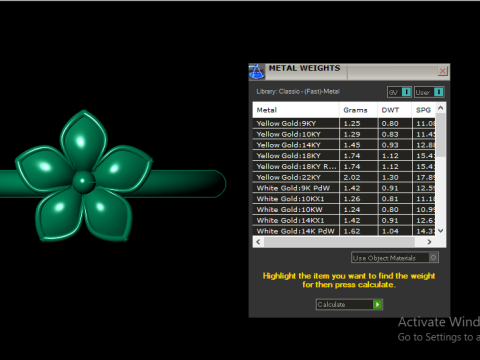The image size is (480, 360).
Task: Click the DWT column header
Action: [395, 110]
